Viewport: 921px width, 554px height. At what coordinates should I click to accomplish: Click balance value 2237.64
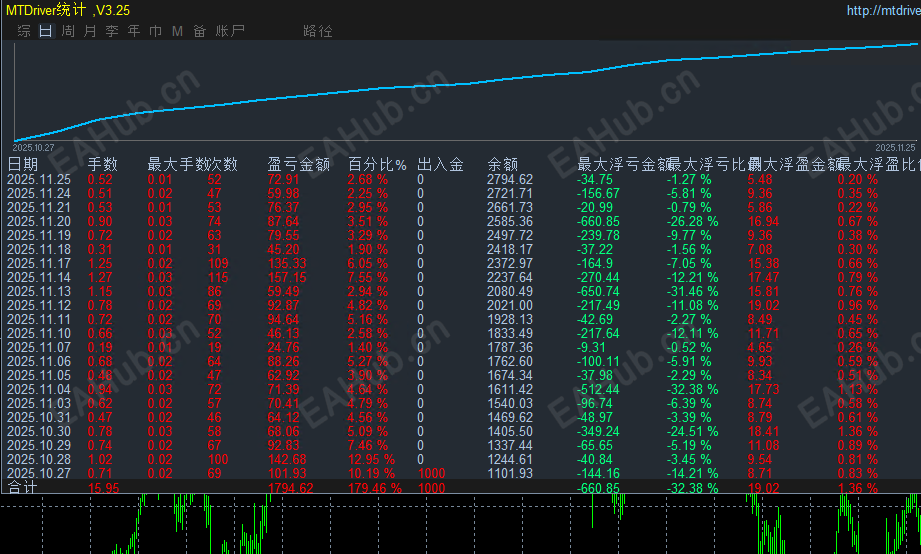510,277
